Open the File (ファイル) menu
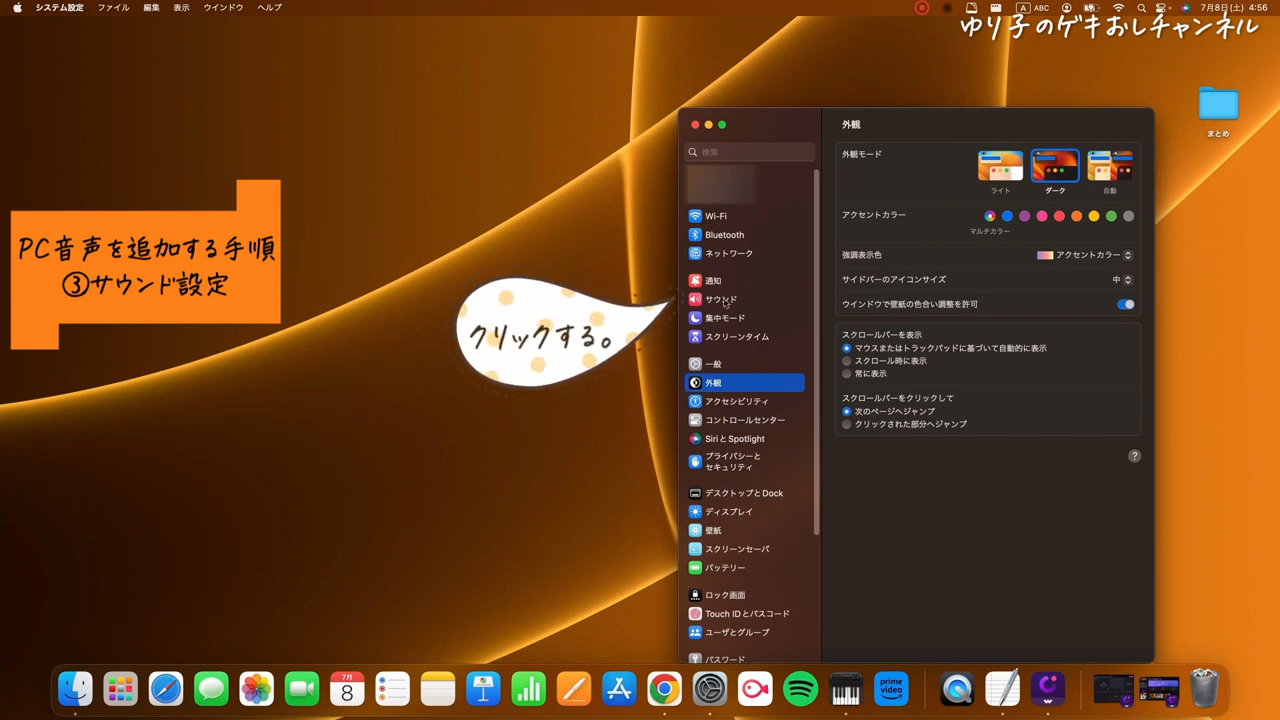Image resolution: width=1280 pixels, height=720 pixels. tap(113, 8)
